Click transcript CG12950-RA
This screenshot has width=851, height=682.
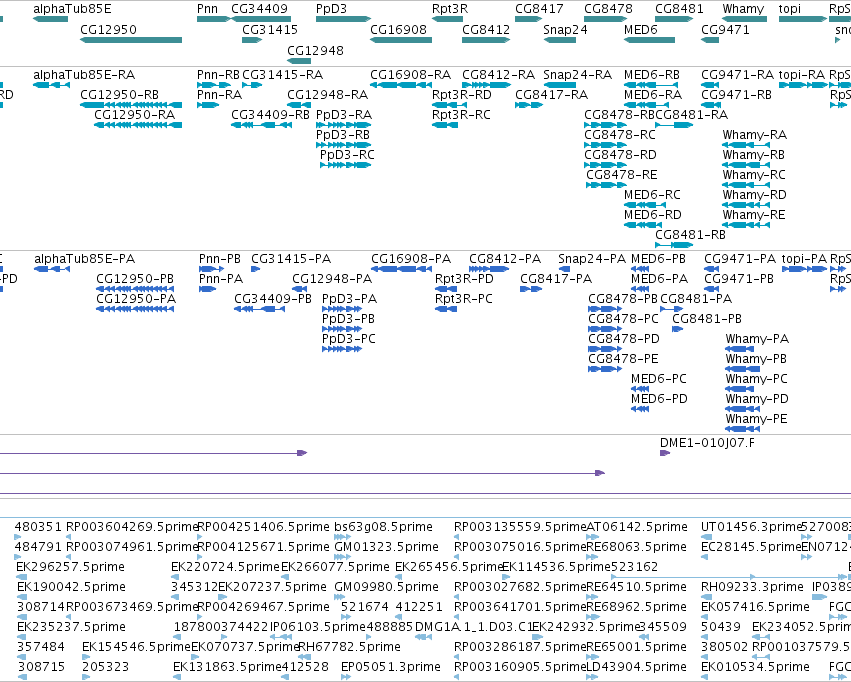(x=135, y=115)
